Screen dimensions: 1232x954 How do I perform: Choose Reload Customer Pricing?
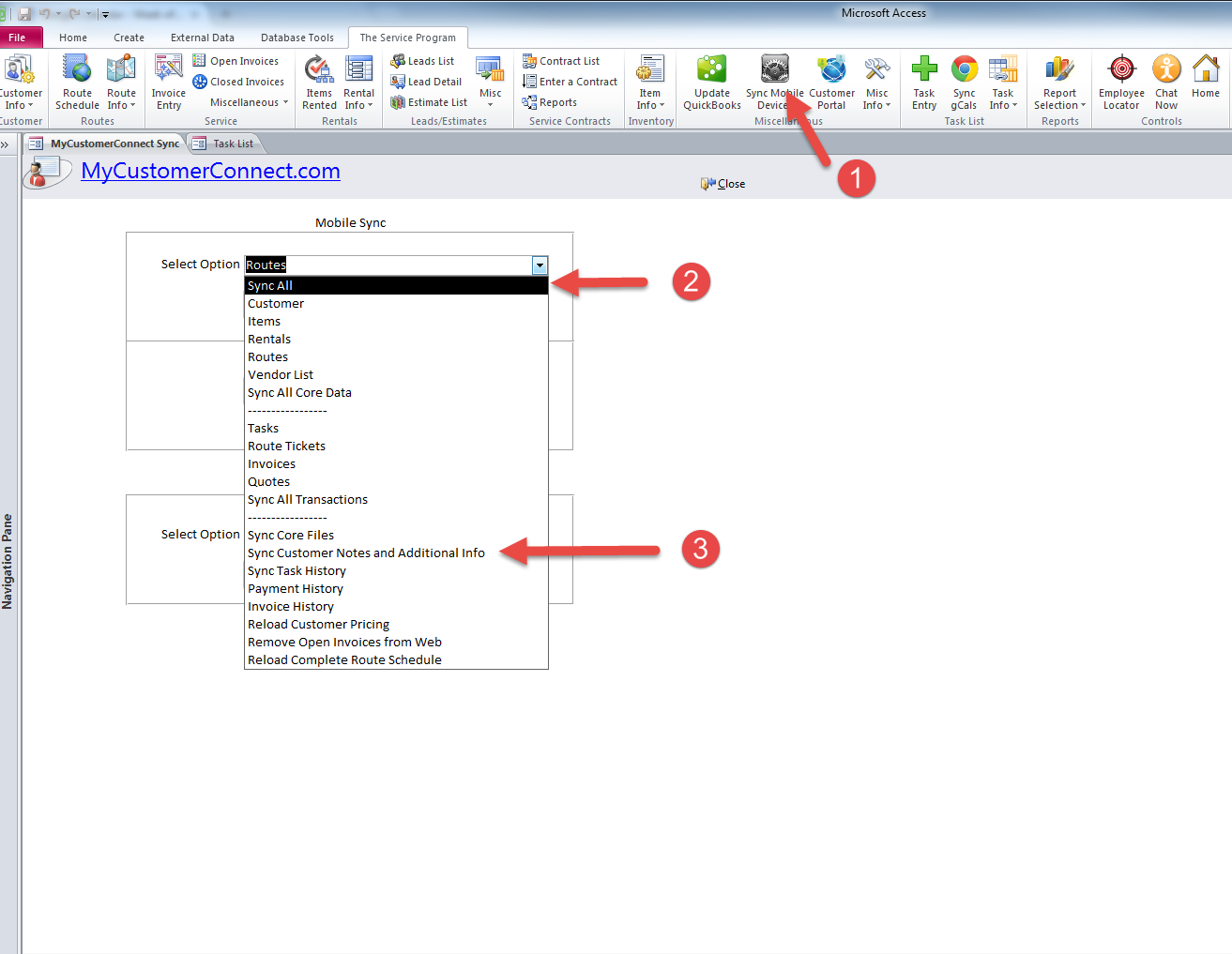coord(396,624)
